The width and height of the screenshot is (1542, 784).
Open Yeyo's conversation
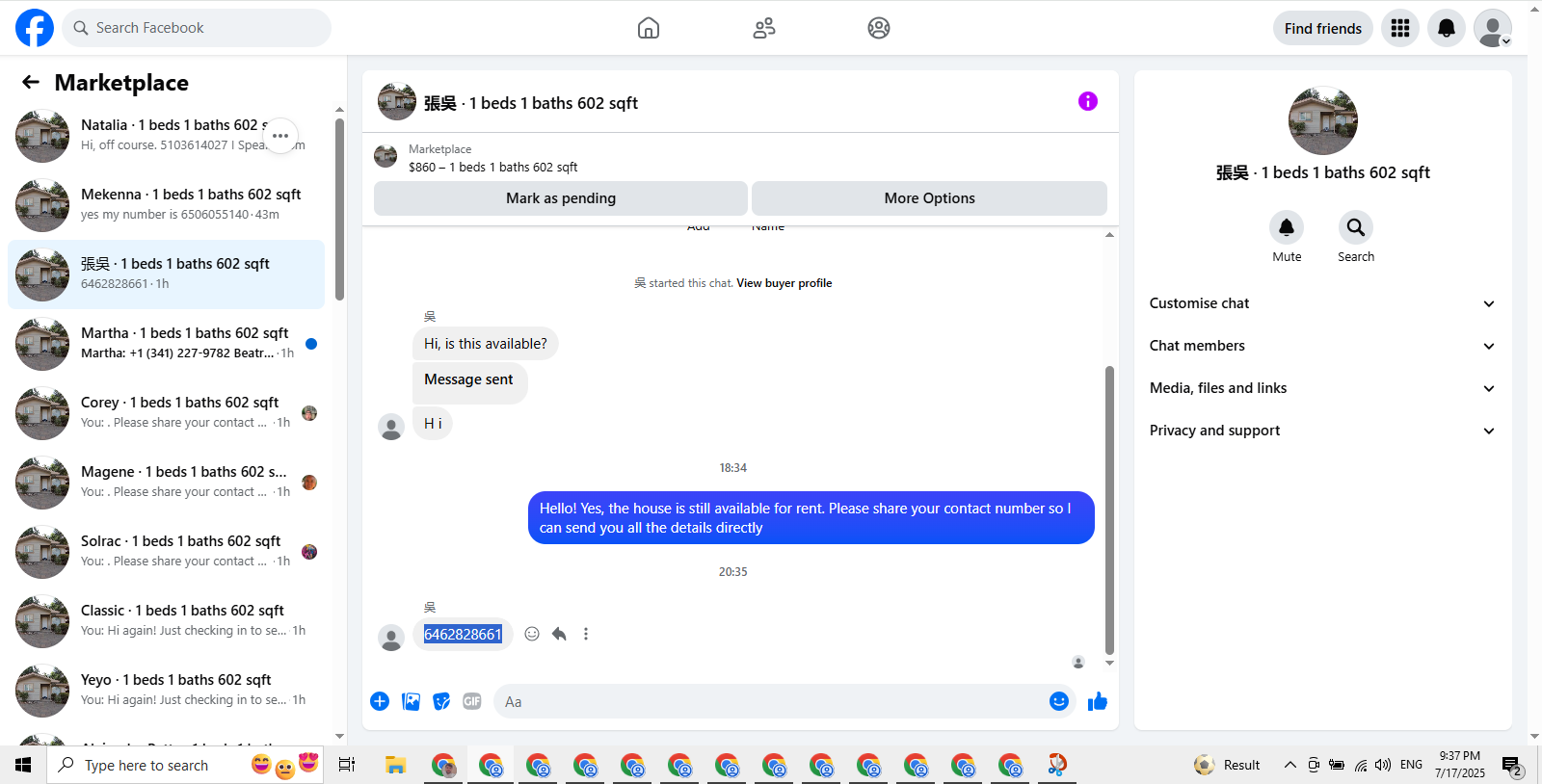coord(166,691)
